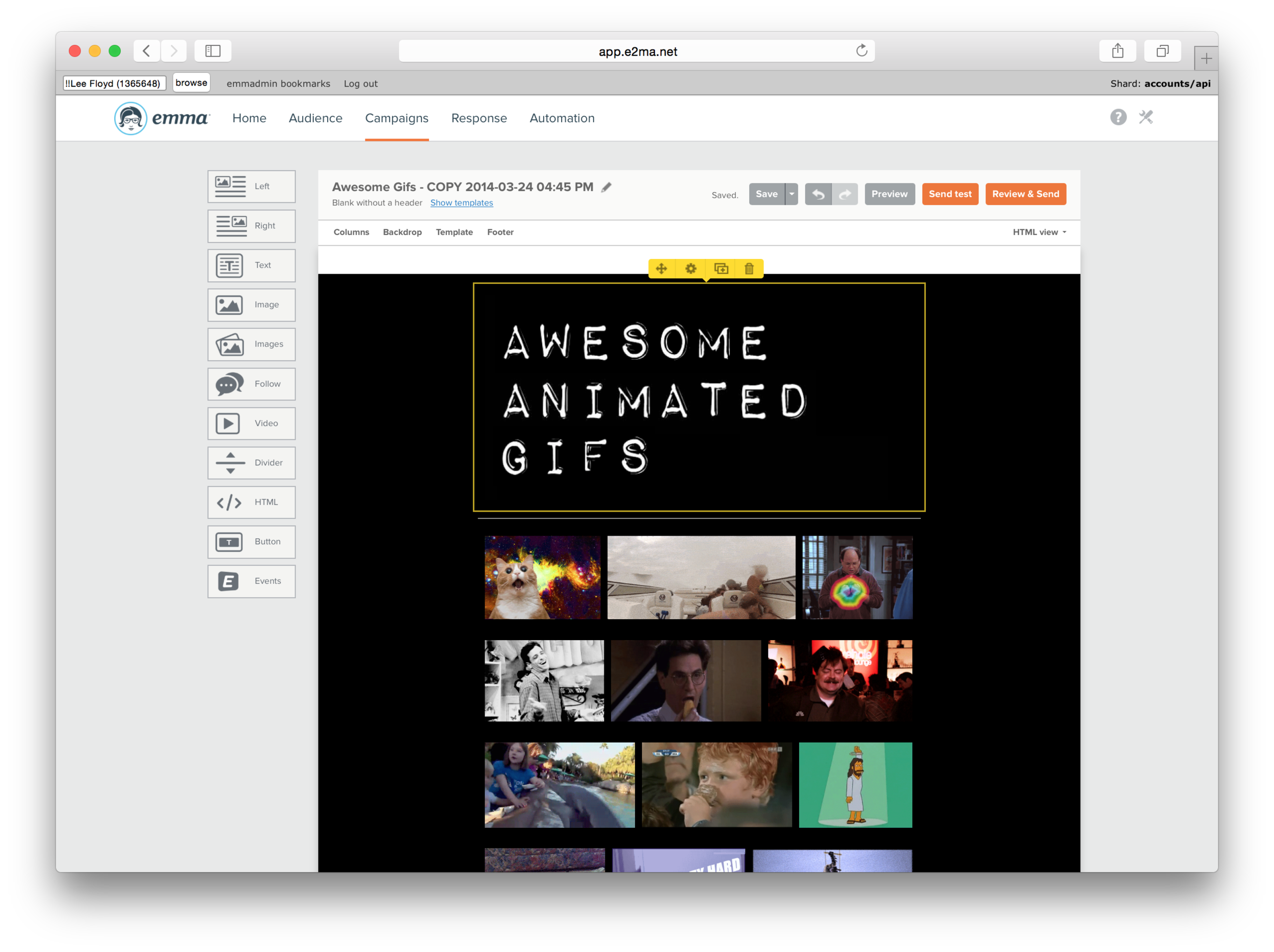Click the Review & Send button

1025,194
